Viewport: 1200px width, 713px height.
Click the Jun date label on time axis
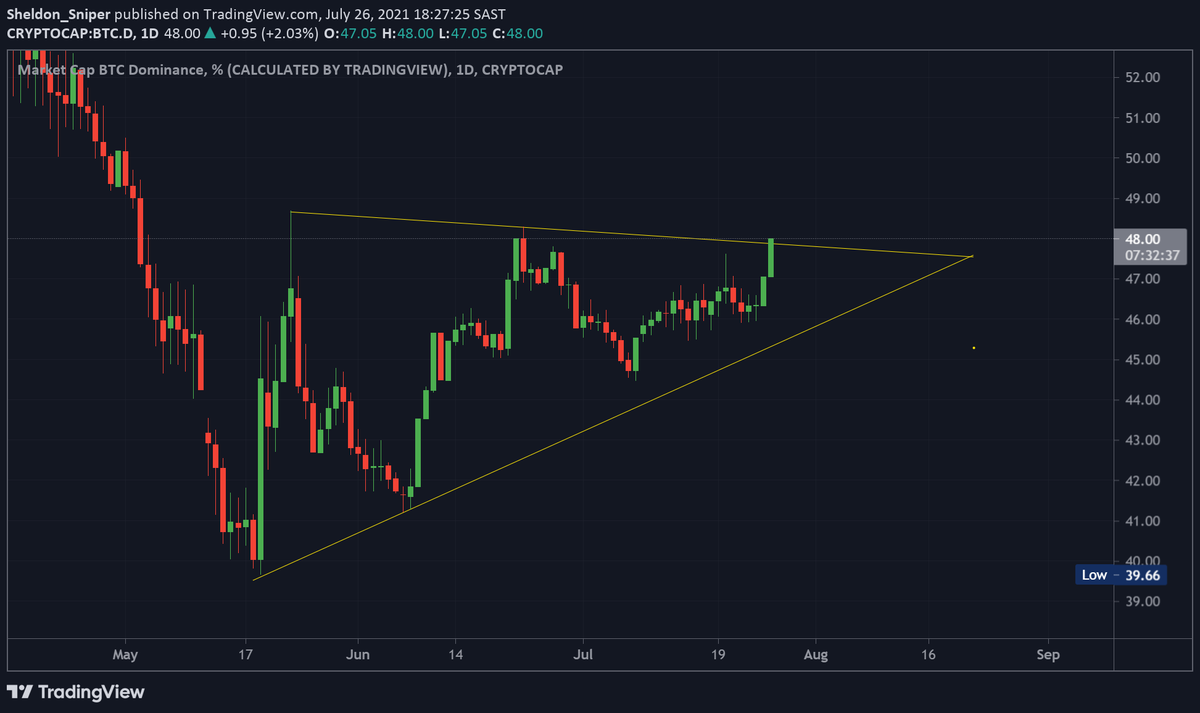click(x=357, y=655)
